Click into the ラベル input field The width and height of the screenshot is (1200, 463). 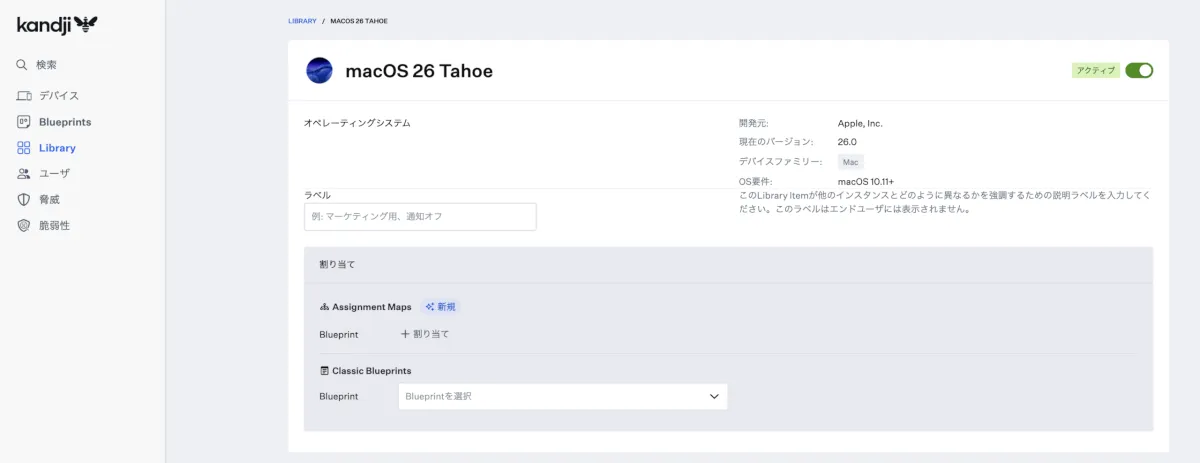(x=420, y=216)
